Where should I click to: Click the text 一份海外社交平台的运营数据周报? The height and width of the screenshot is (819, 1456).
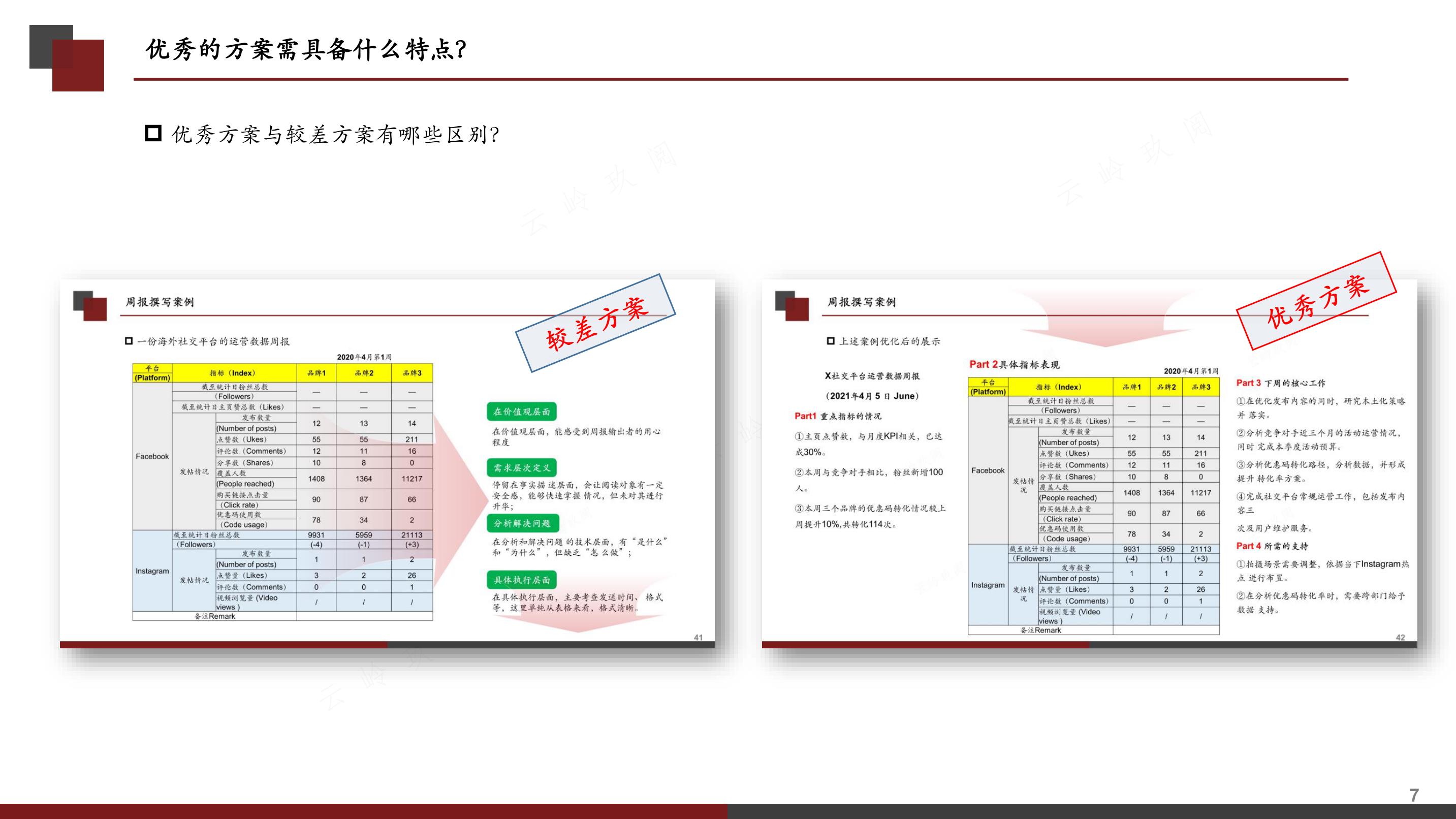213,341
